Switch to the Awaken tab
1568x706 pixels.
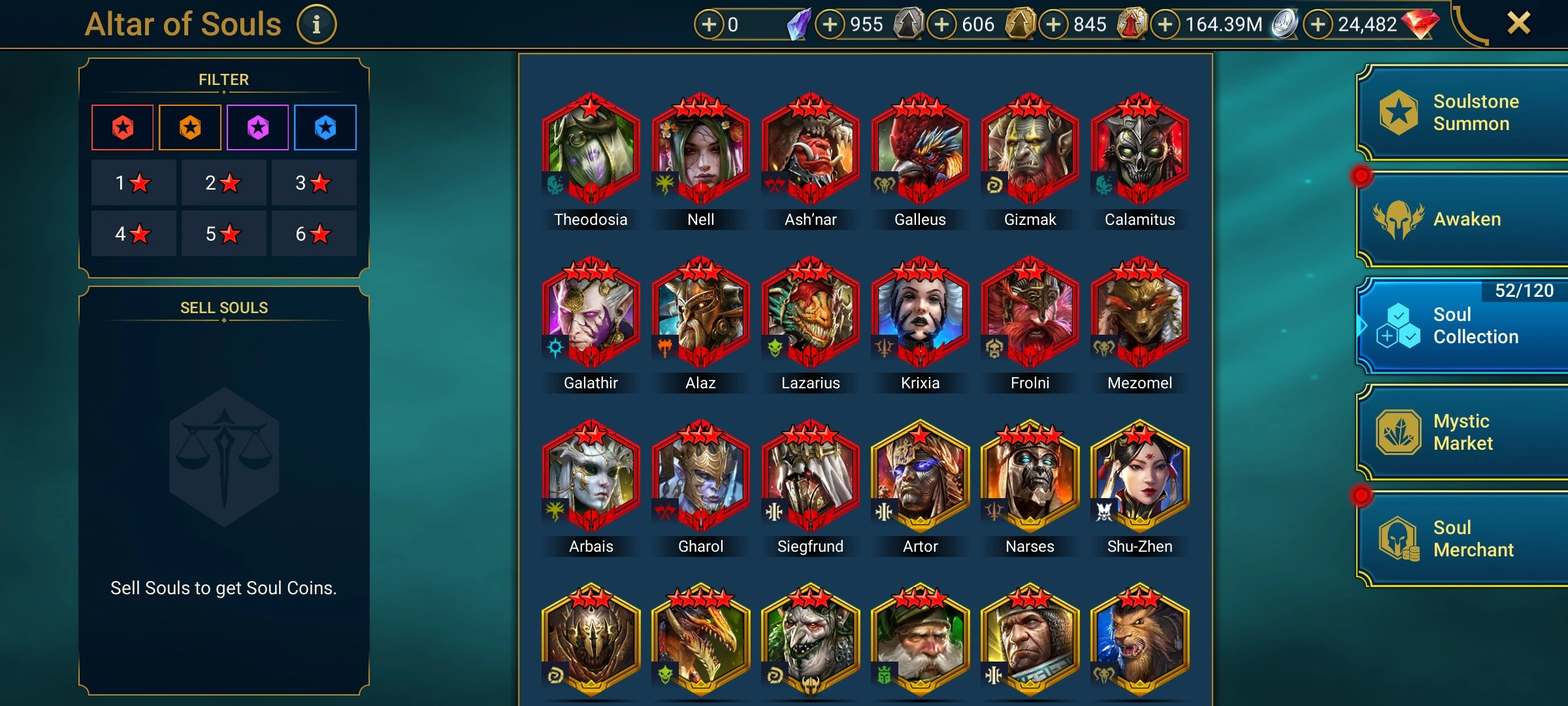[x=1463, y=220]
